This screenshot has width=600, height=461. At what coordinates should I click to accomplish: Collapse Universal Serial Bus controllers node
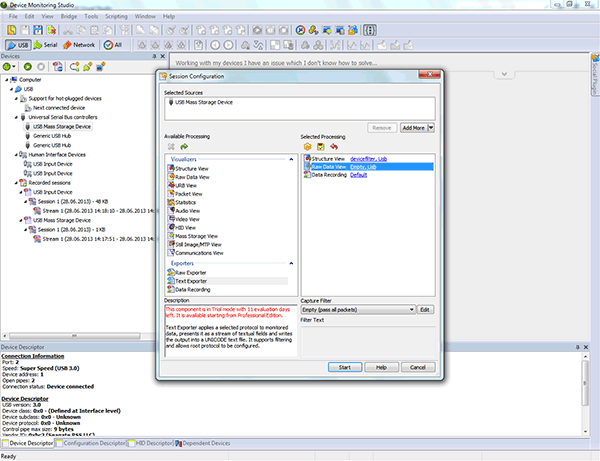[16, 117]
